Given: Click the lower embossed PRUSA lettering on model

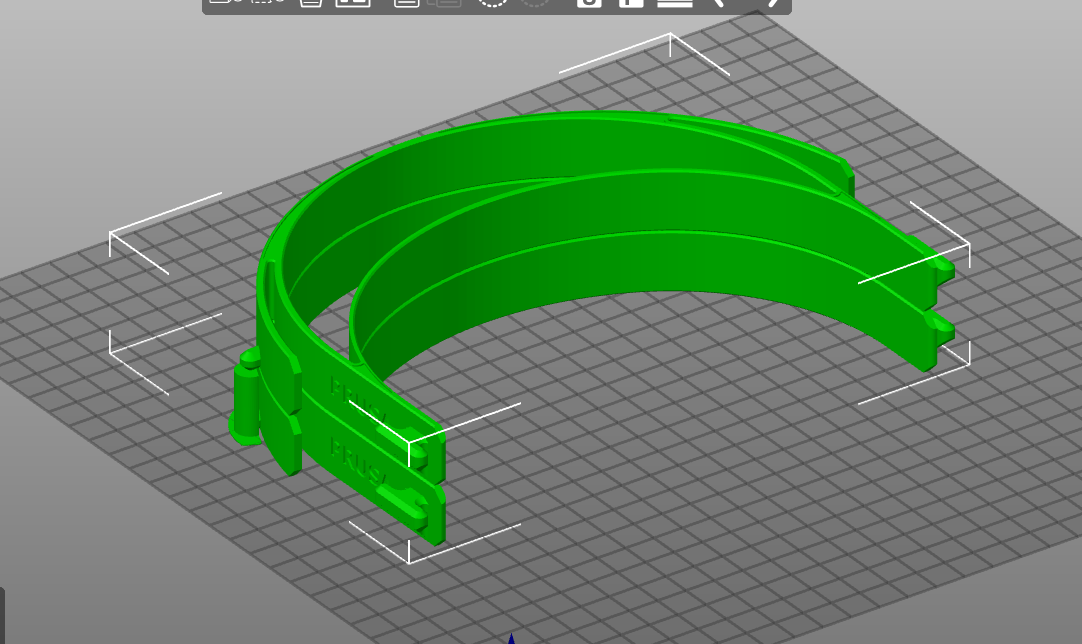Looking at the screenshot, I should (357, 462).
